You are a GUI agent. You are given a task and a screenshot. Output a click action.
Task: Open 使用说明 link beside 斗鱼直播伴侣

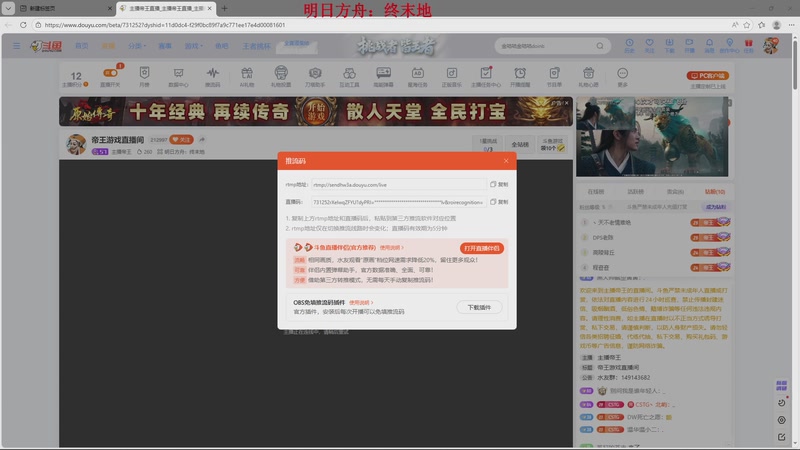(x=391, y=247)
